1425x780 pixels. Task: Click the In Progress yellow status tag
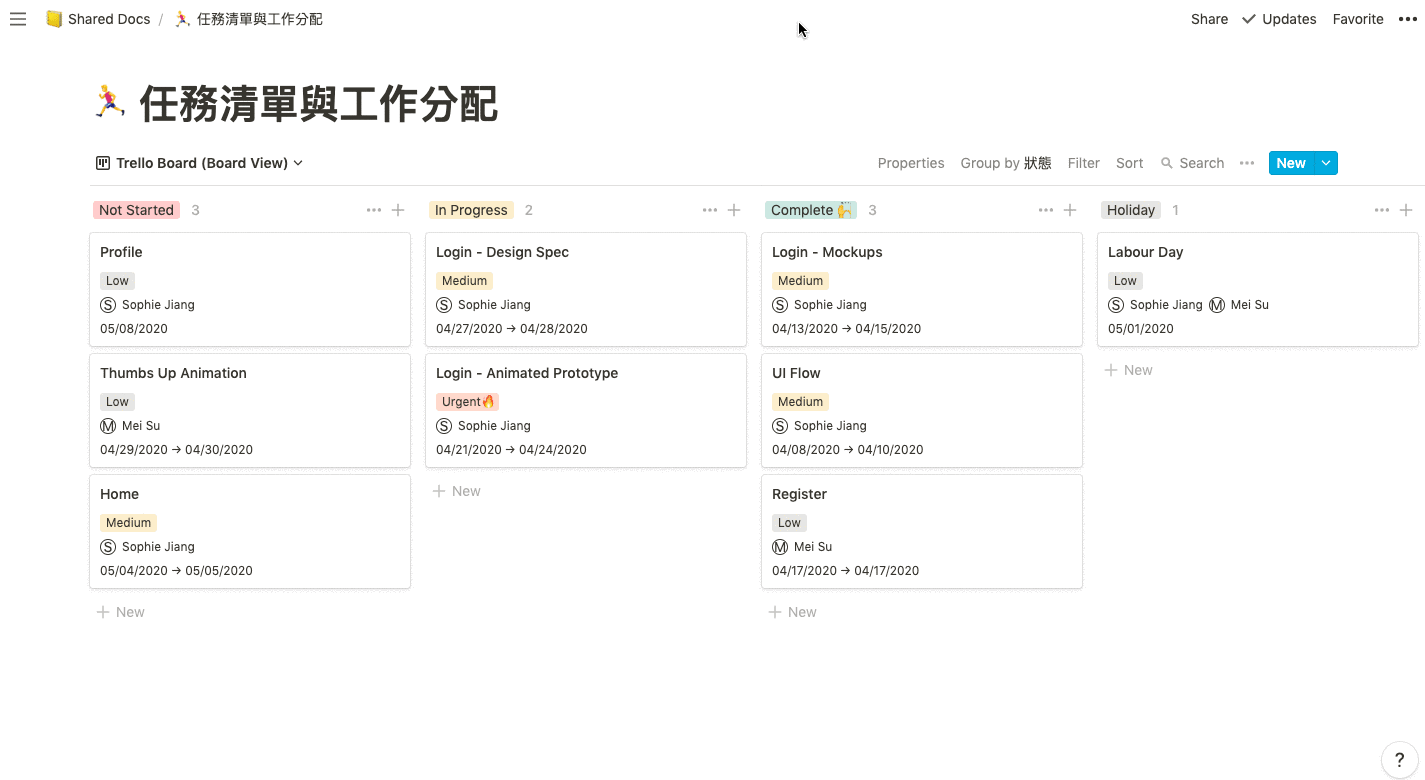coord(471,210)
